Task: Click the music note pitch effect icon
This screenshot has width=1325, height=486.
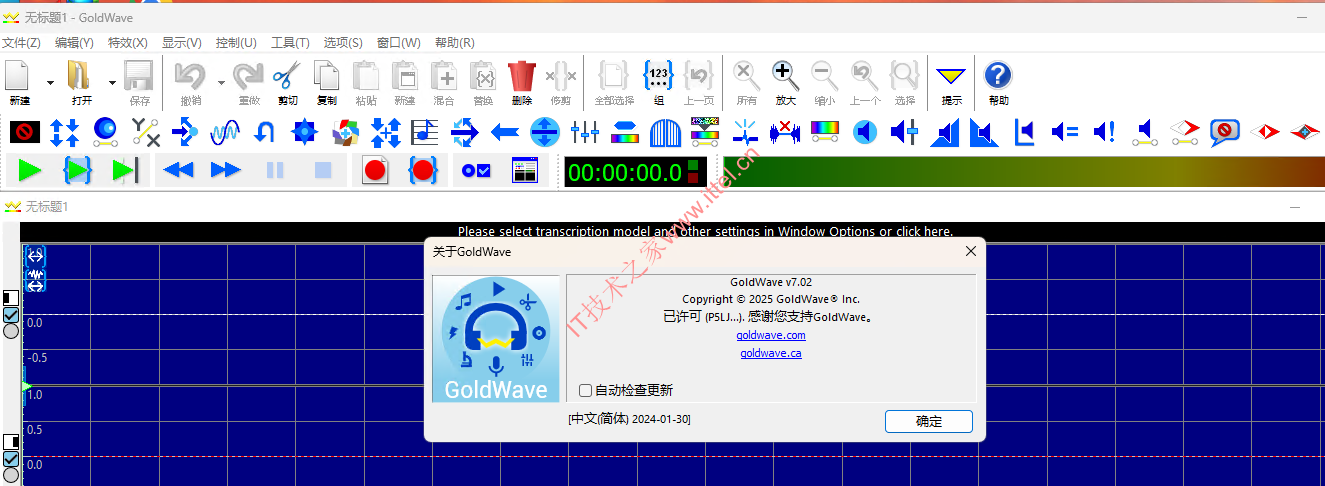Action: tap(425, 131)
